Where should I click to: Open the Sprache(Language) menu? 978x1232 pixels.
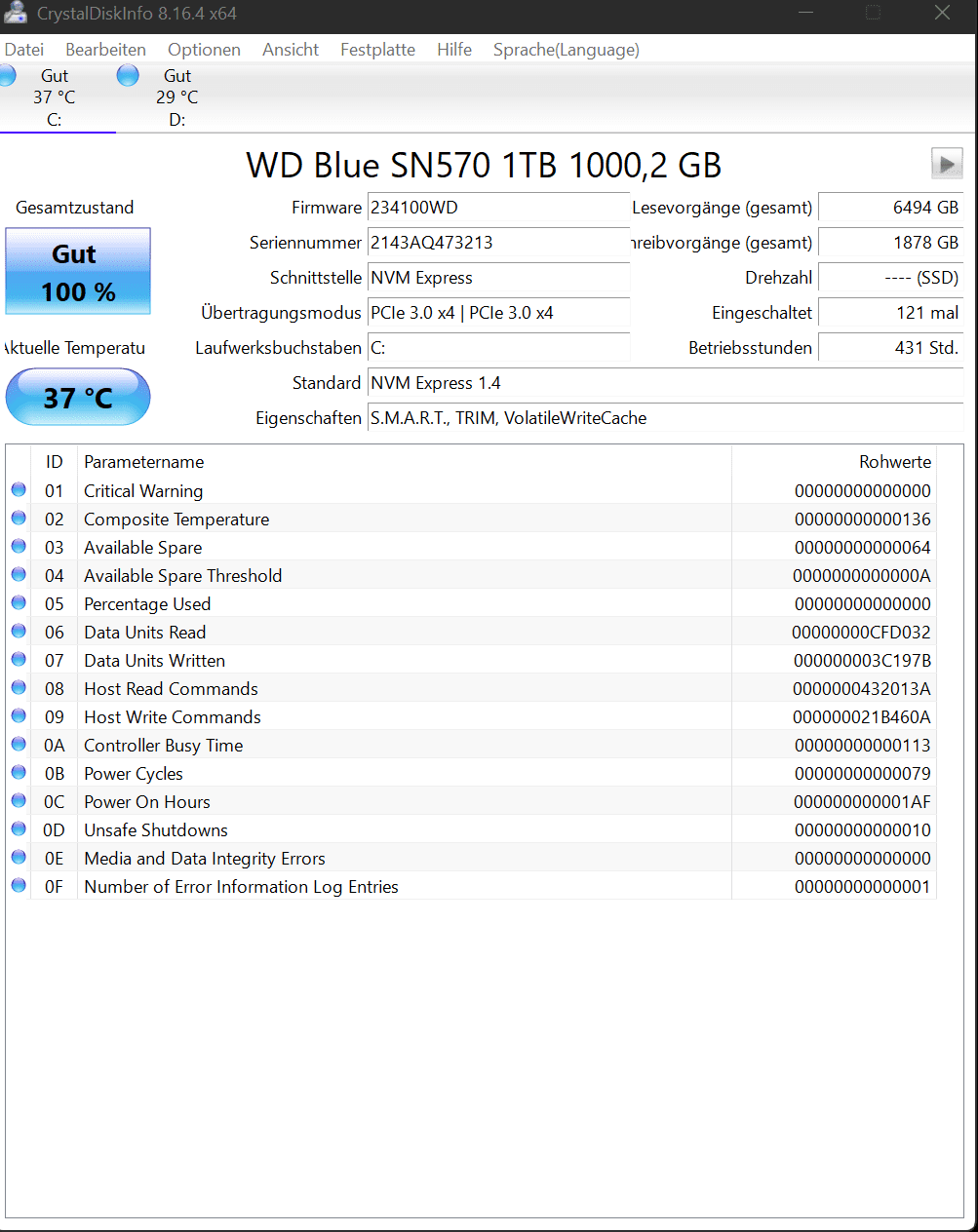coord(567,50)
